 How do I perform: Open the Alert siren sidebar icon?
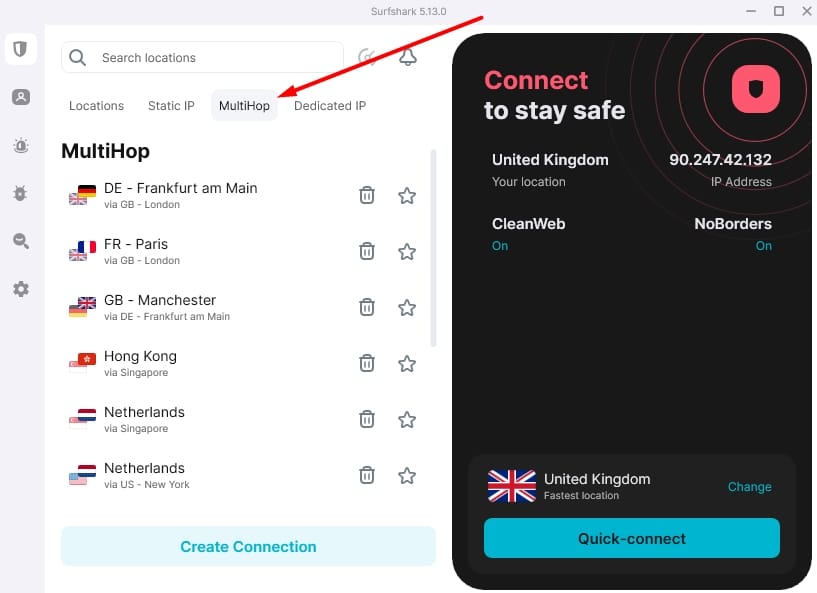coord(21,146)
